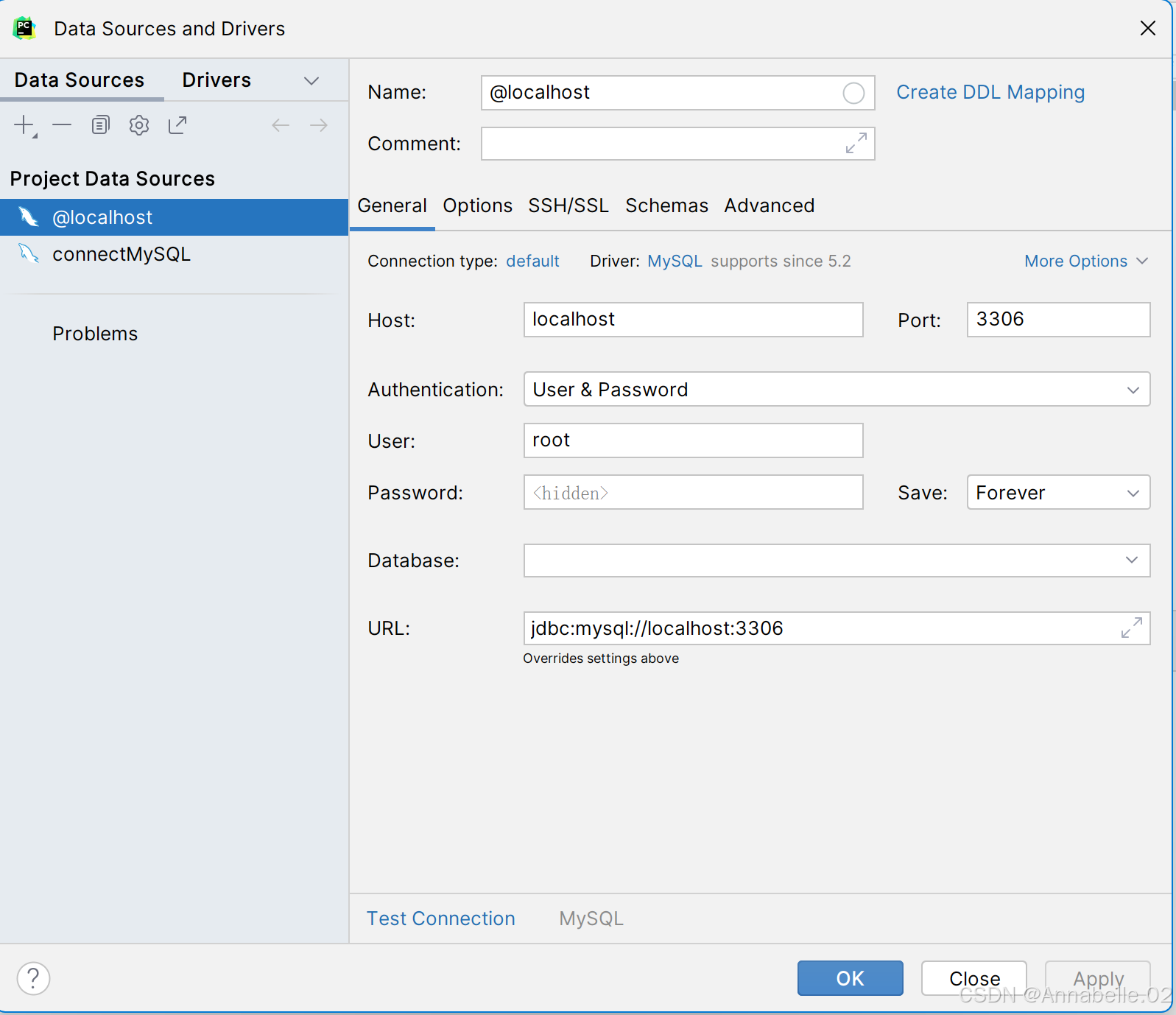Viewport: 1176px width, 1015px height.
Task: Click the make global export icon
Action: (x=177, y=125)
